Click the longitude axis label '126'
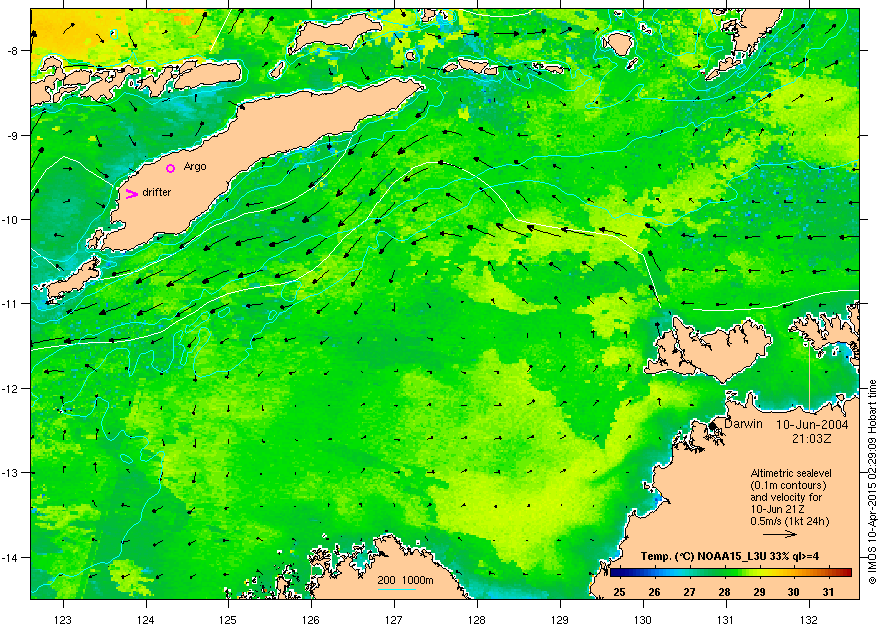The image size is (880, 630). tap(311, 620)
